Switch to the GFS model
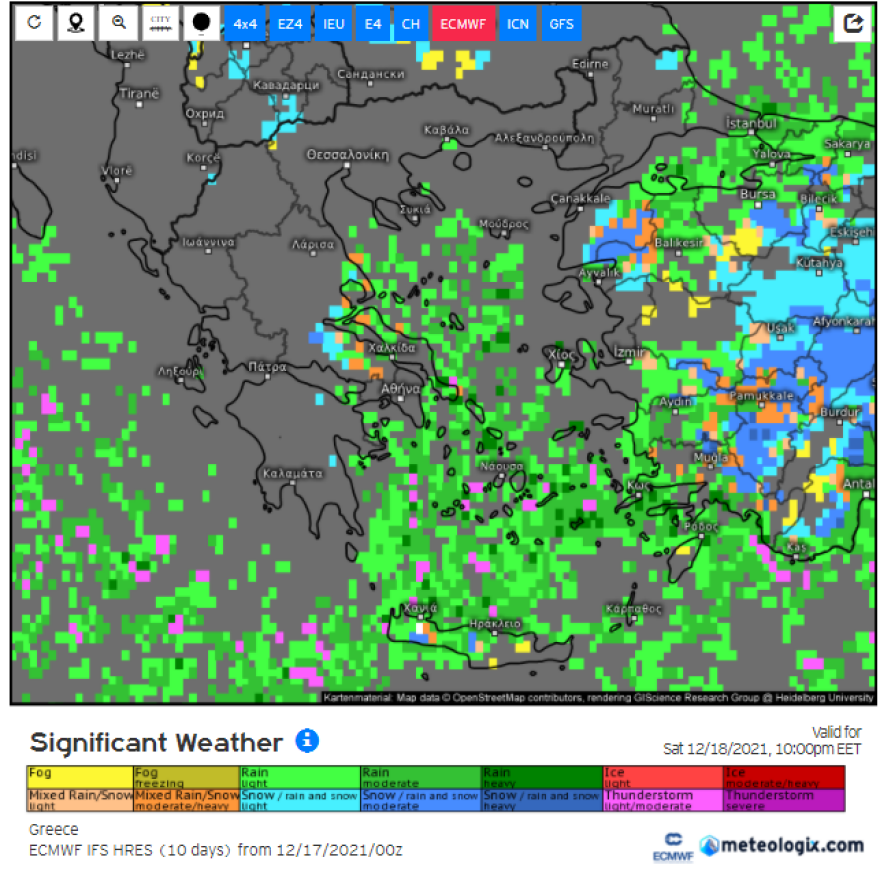 tap(561, 23)
